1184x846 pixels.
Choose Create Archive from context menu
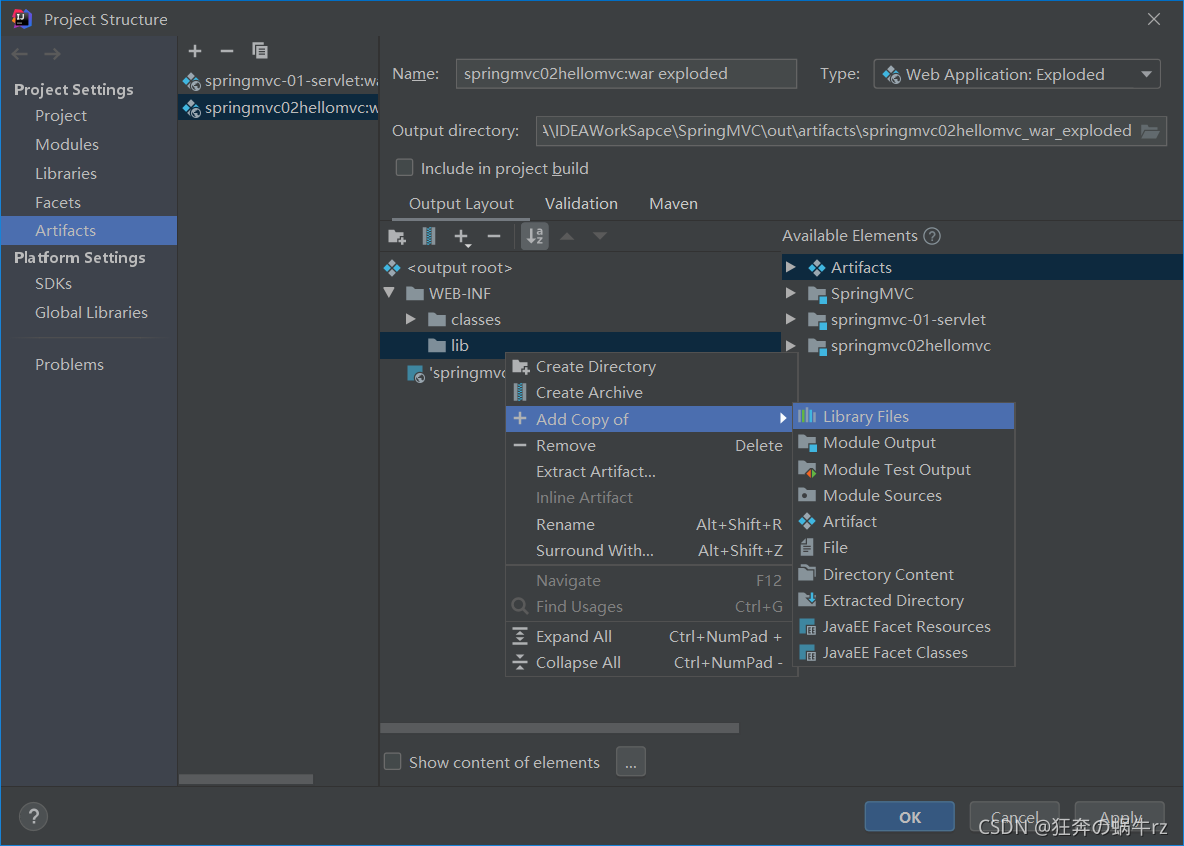(651, 393)
